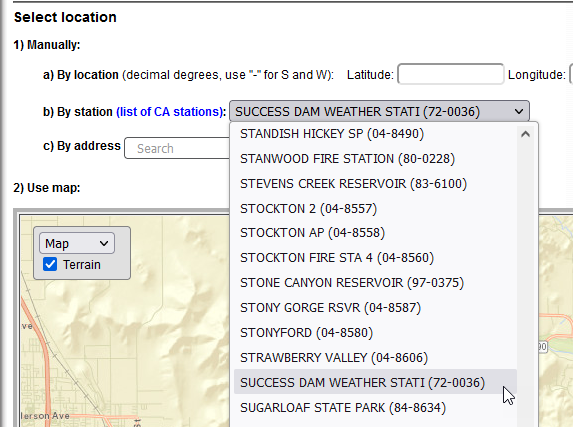Uncheck the Terrain checkbox
This screenshot has height=427, width=573.
pyautogui.click(x=50, y=264)
